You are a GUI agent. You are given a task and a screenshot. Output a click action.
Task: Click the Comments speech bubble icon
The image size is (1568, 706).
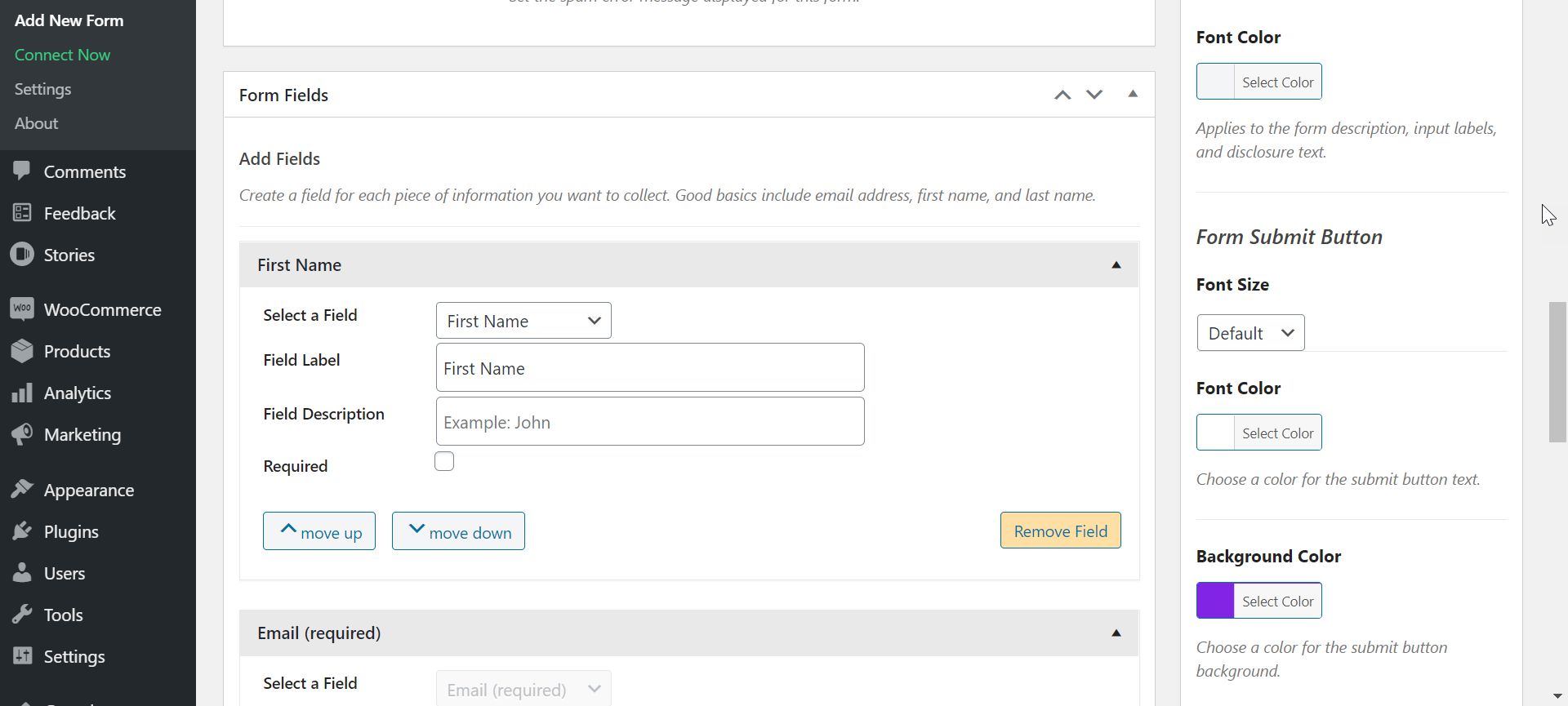(x=22, y=171)
